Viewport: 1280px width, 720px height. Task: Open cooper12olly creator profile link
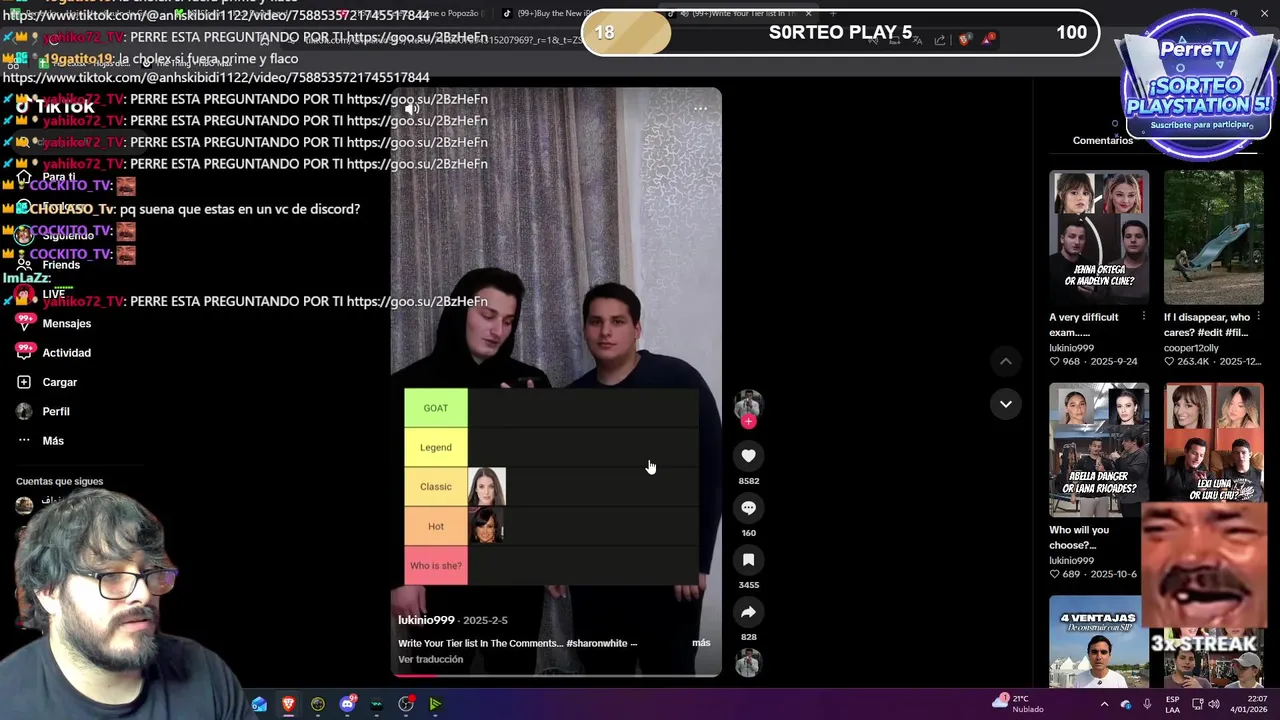1191,348
